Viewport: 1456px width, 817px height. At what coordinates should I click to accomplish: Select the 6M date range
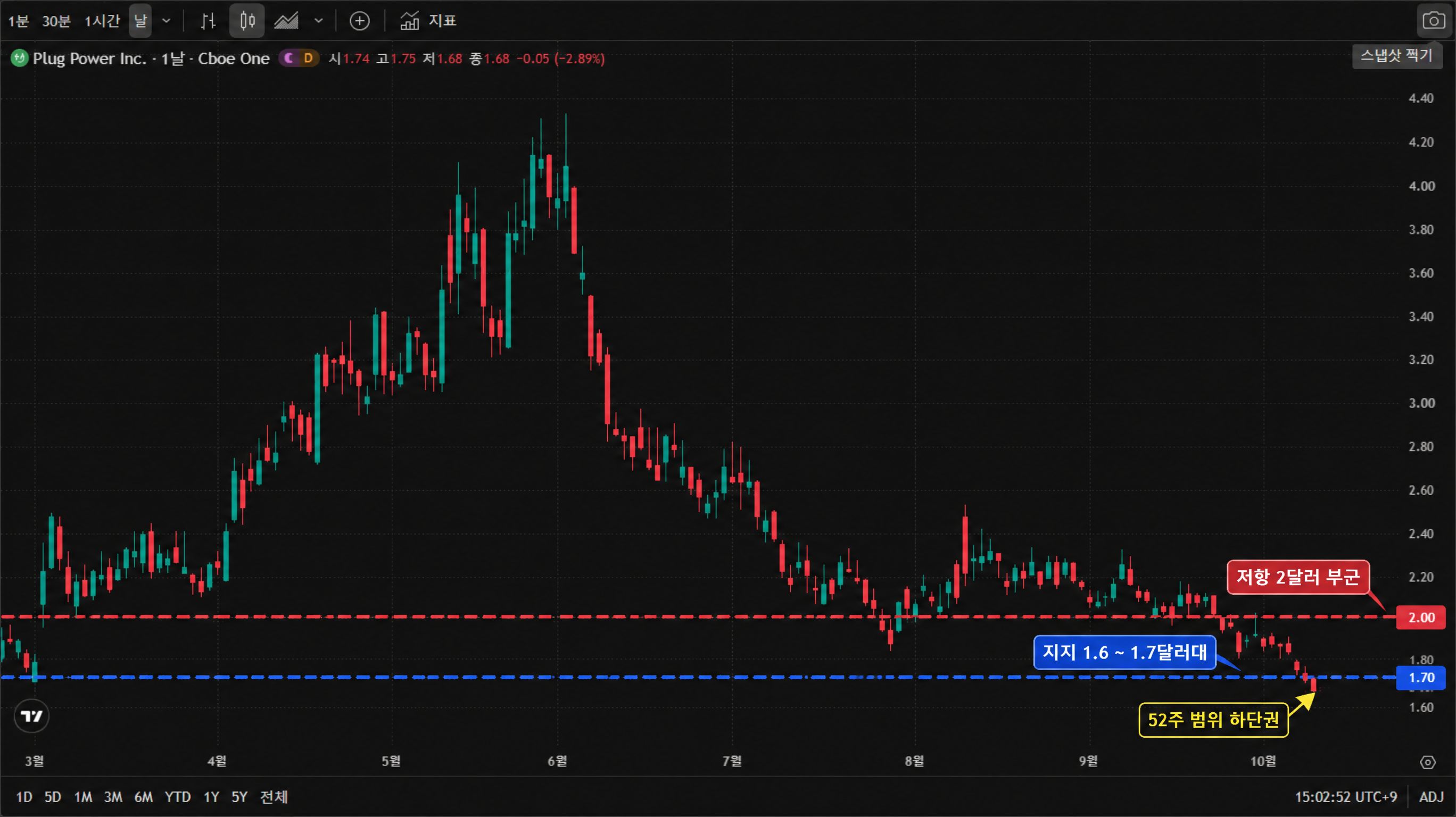click(144, 797)
